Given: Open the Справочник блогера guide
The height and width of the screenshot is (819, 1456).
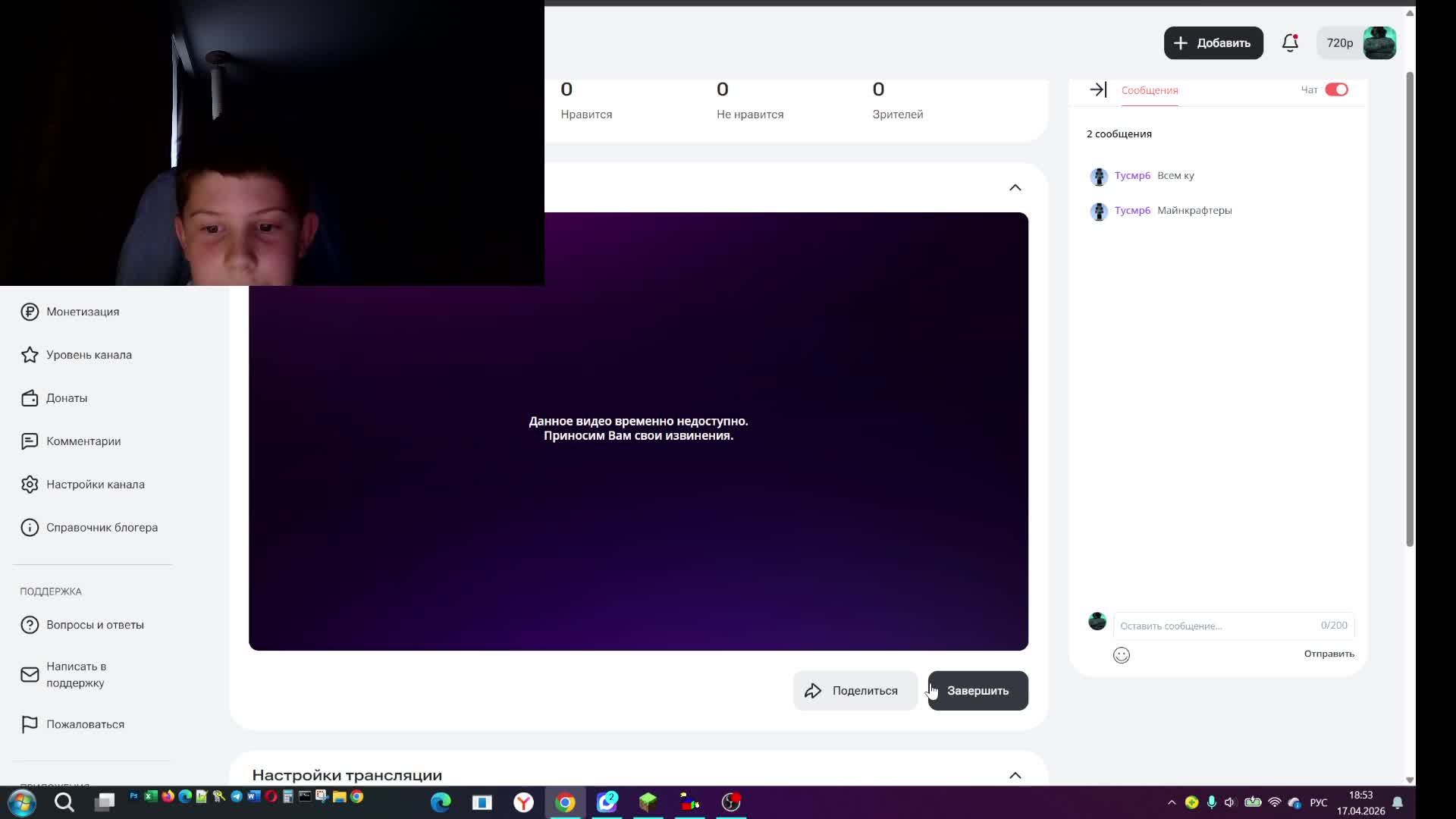Looking at the screenshot, I should tap(102, 527).
